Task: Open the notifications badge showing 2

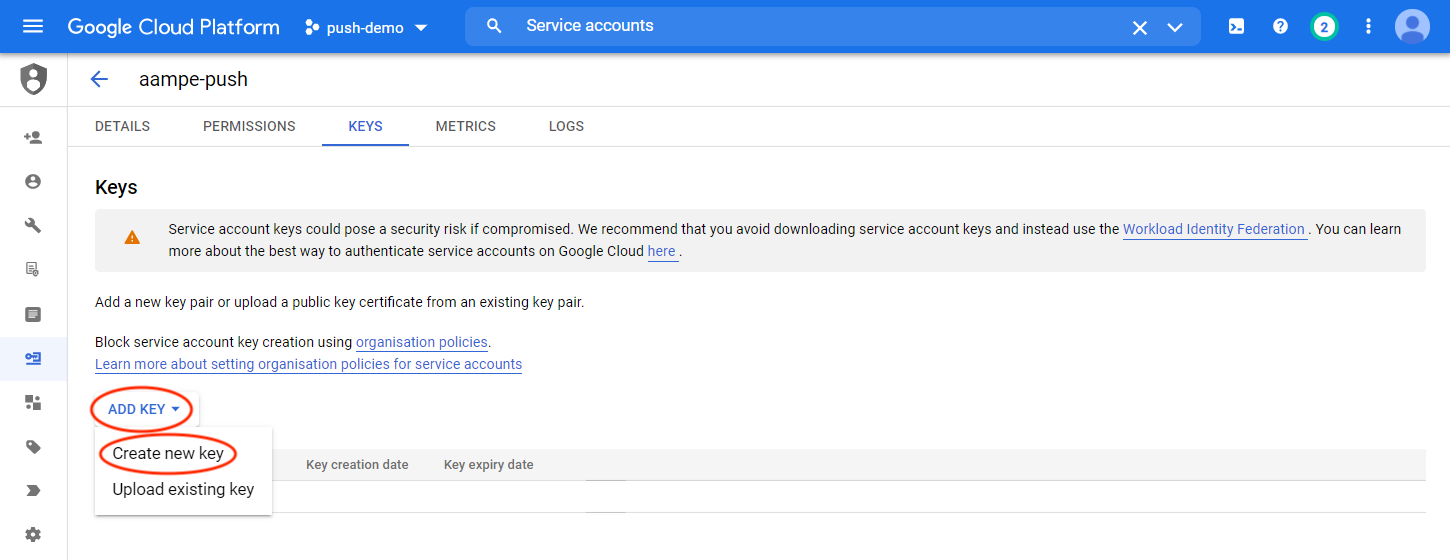Action: click(1324, 27)
